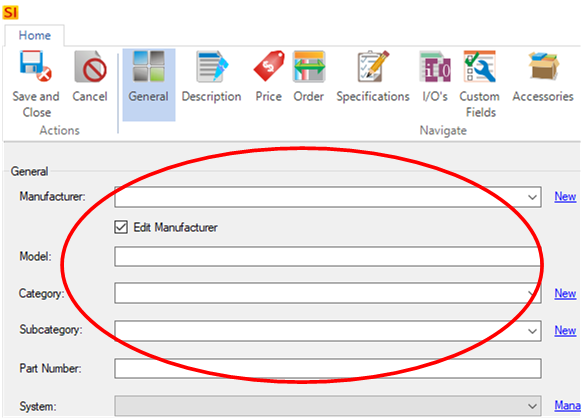Select the Home ribbon tab

point(35,35)
